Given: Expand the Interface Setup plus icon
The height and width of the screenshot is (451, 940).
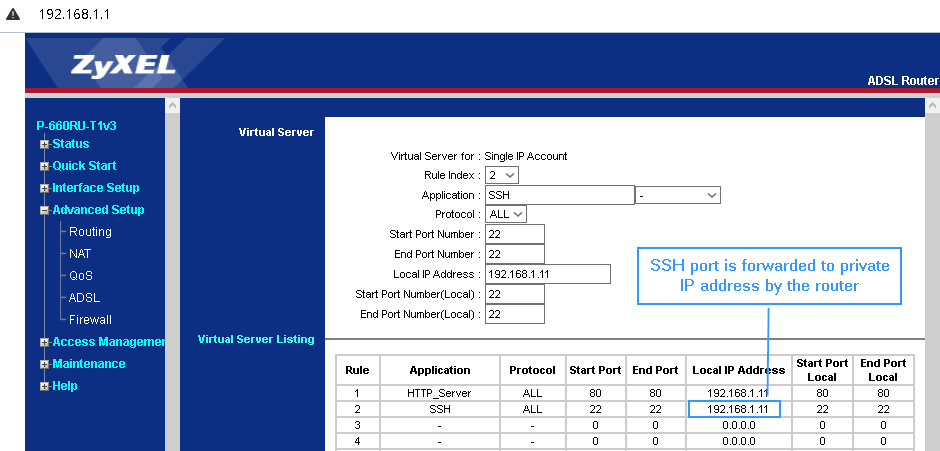Looking at the screenshot, I should [x=45, y=188].
